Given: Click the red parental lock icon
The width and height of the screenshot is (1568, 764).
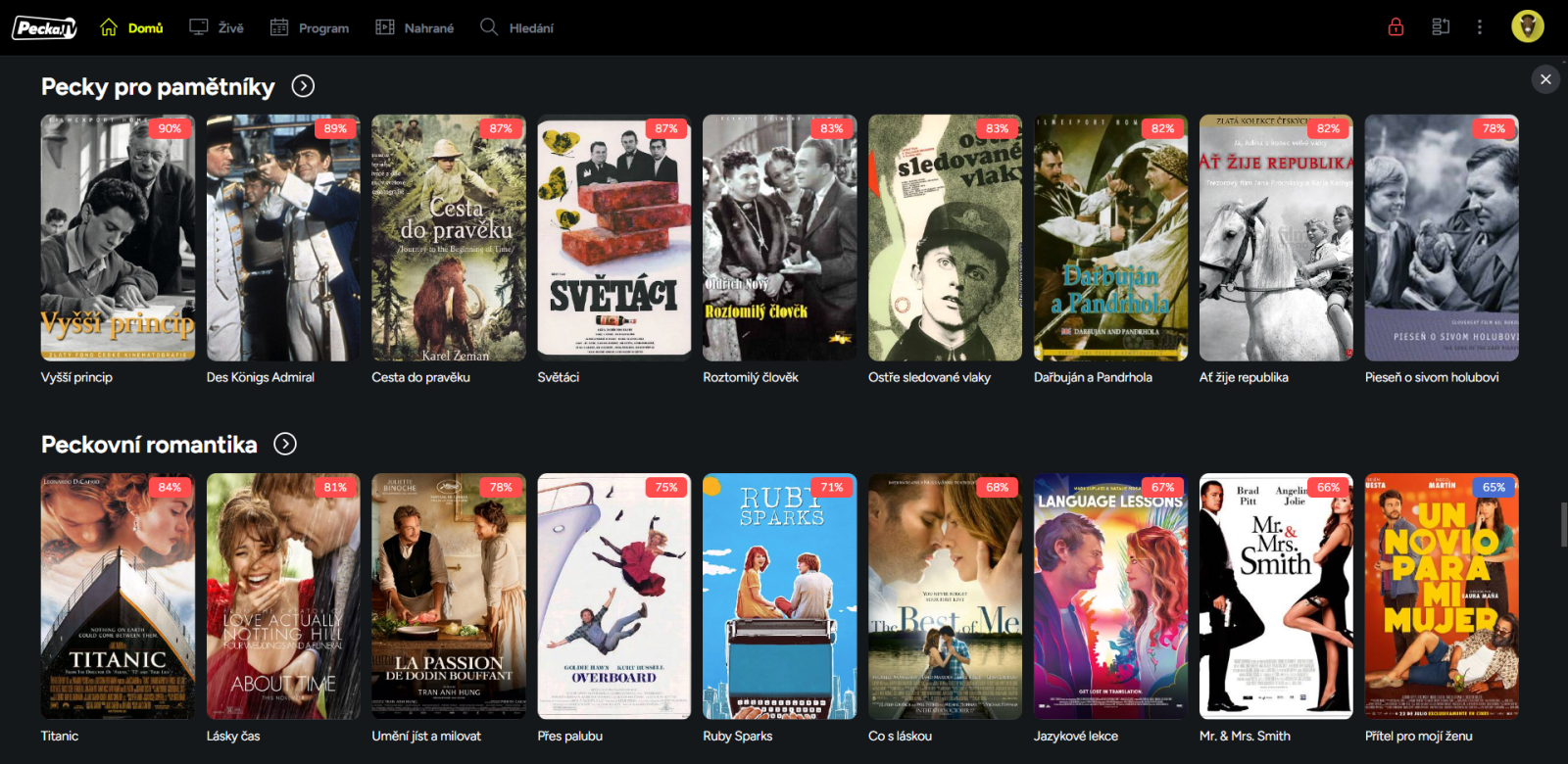Looking at the screenshot, I should [1396, 26].
